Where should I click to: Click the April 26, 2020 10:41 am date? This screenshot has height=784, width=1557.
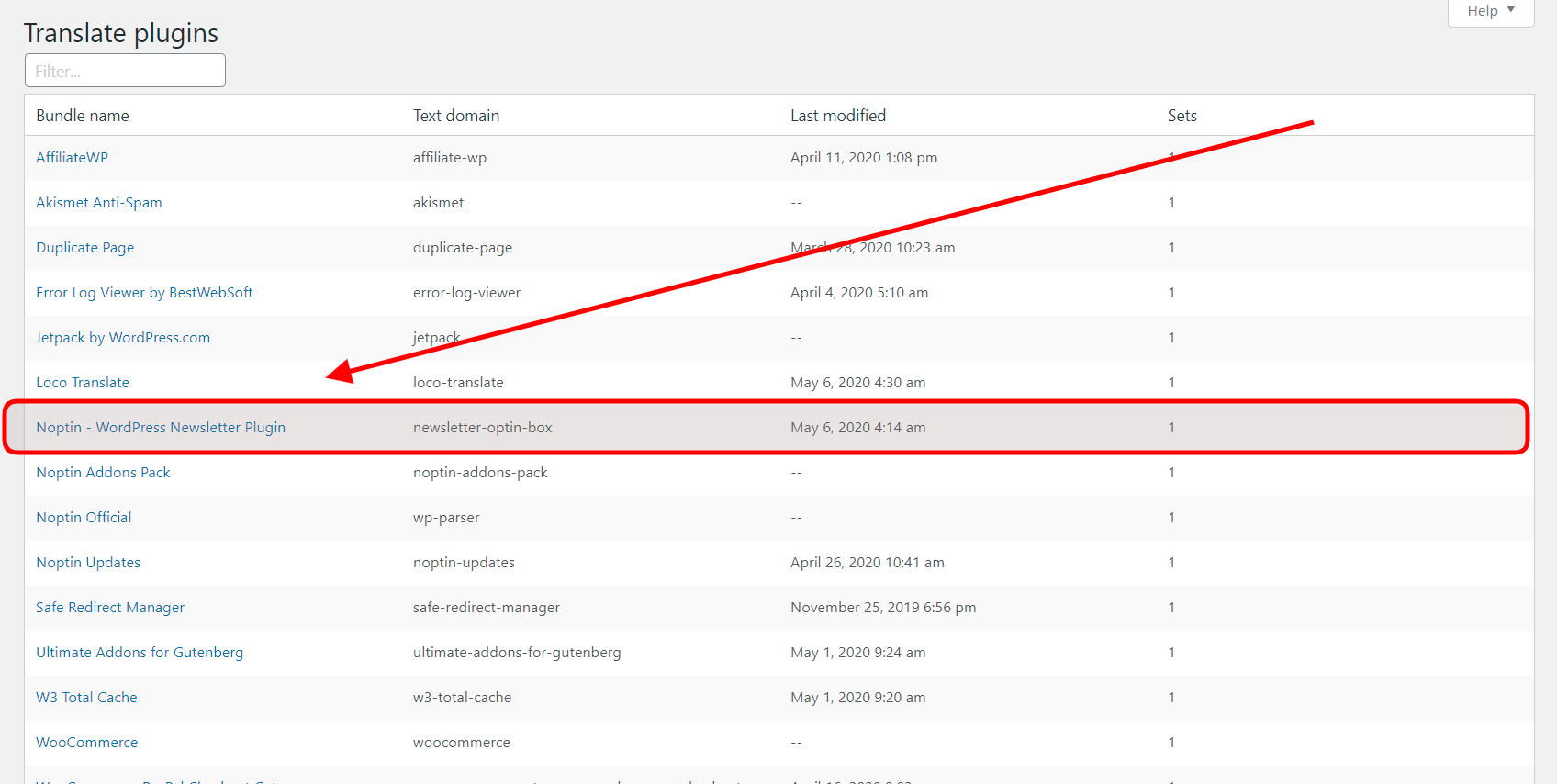click(868, 563)
